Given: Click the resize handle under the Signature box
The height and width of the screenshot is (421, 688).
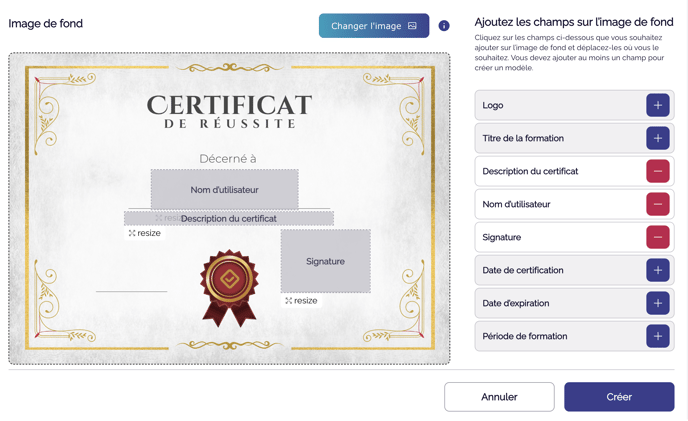Looking at the screenshot, I should (x=300, y=300).
